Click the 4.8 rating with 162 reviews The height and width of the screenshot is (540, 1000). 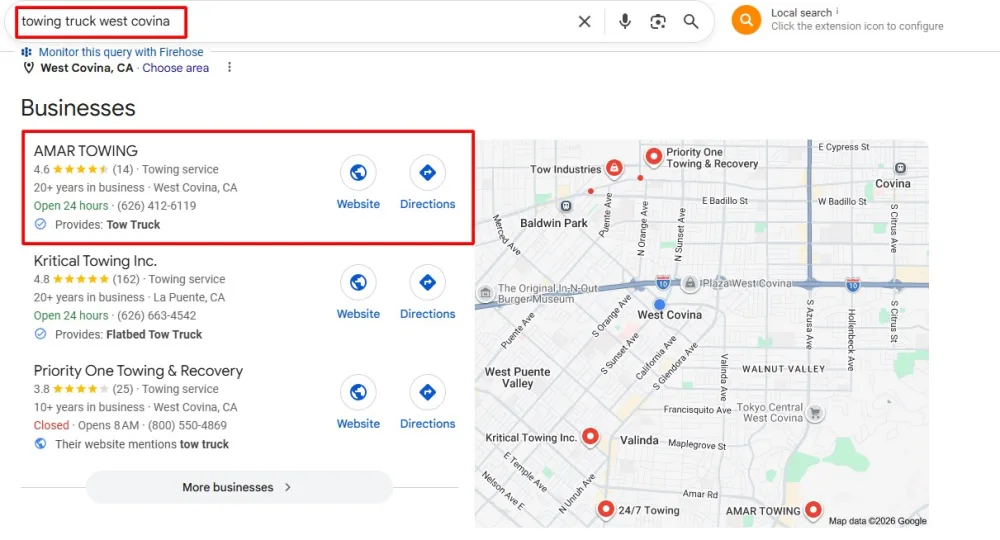[x=41, y=279]
